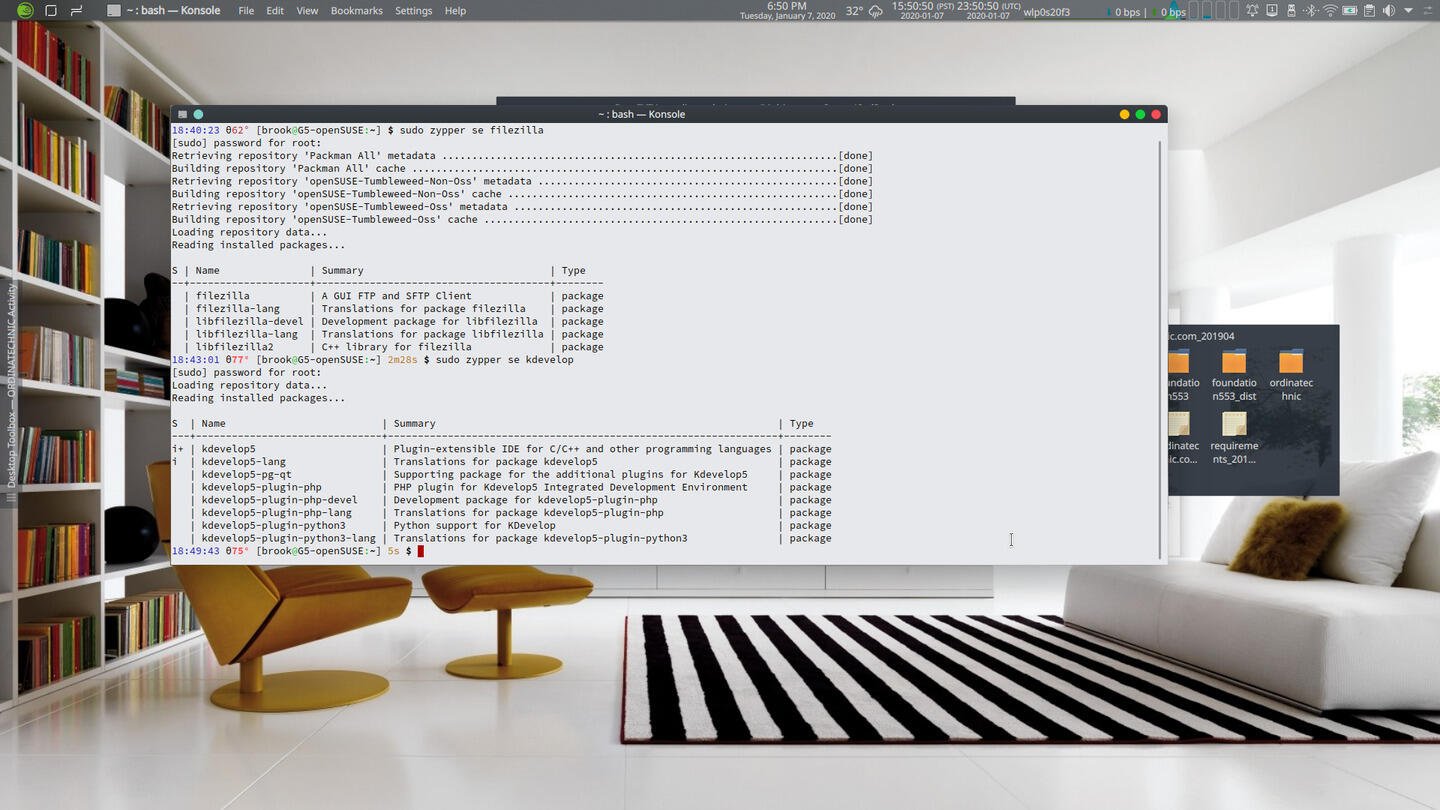The image size is (1440, 810).
Task: Open the requirements_201... desktop file
Action: pyautogui.click(x=1234, y=438)
